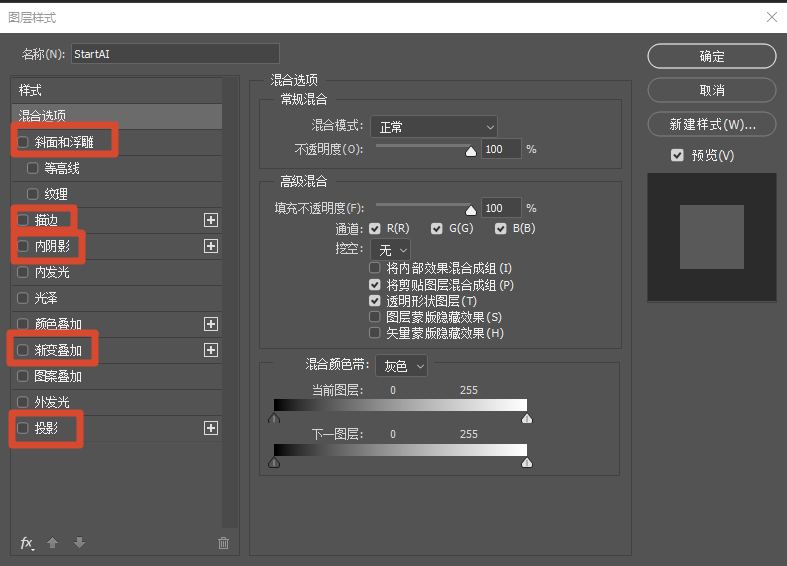
Task: Open the 混合模式 dropdown showing 正常
Action: click(x=434, y=127)
